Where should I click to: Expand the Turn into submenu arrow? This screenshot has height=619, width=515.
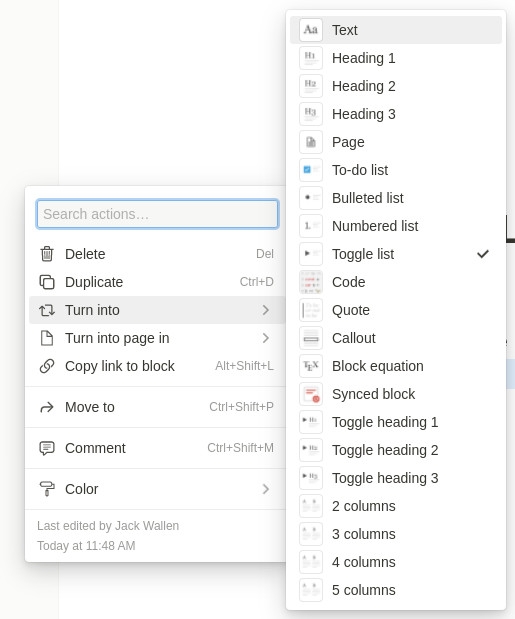pos(266,310)
